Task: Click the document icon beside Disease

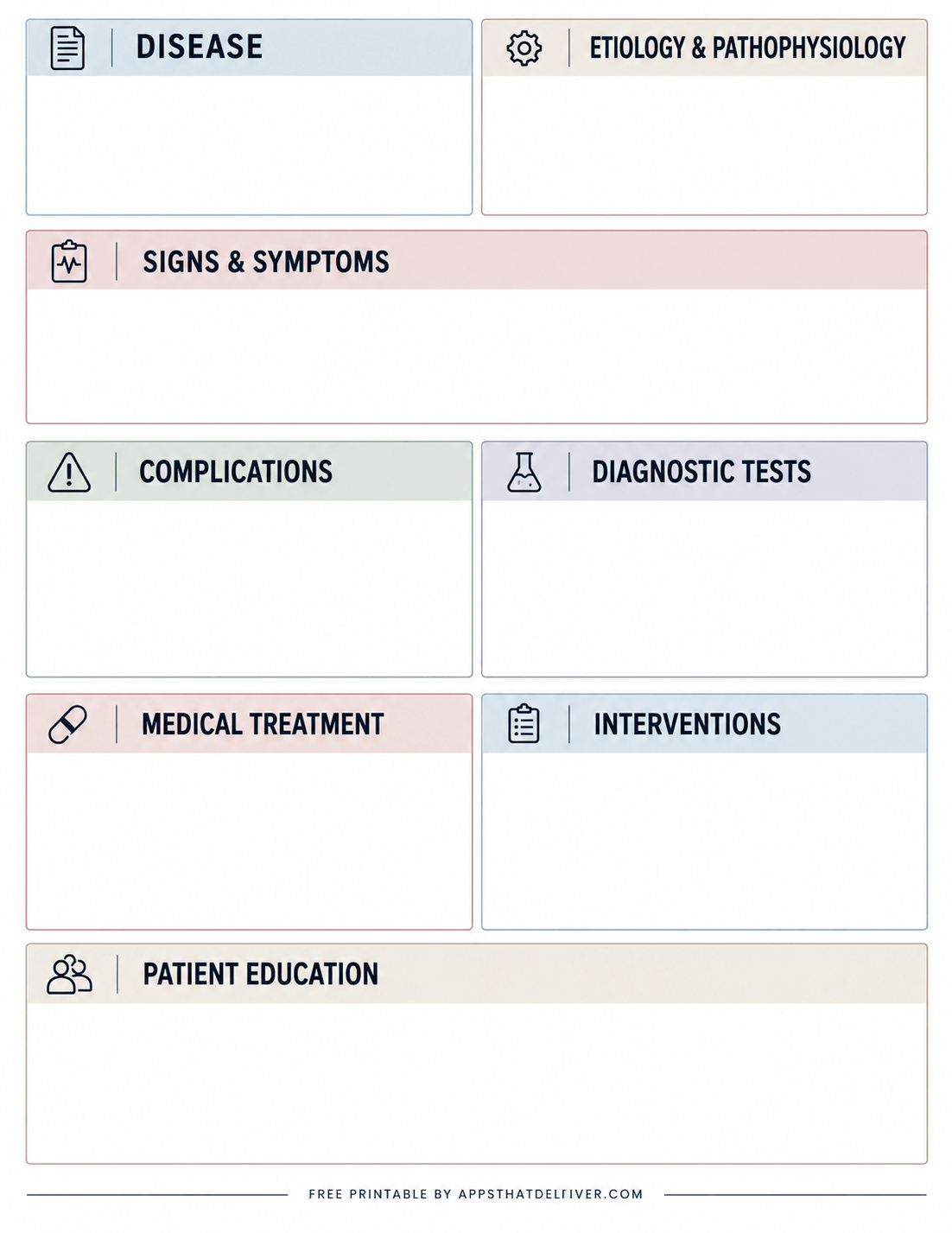Action: pos(67,48)
